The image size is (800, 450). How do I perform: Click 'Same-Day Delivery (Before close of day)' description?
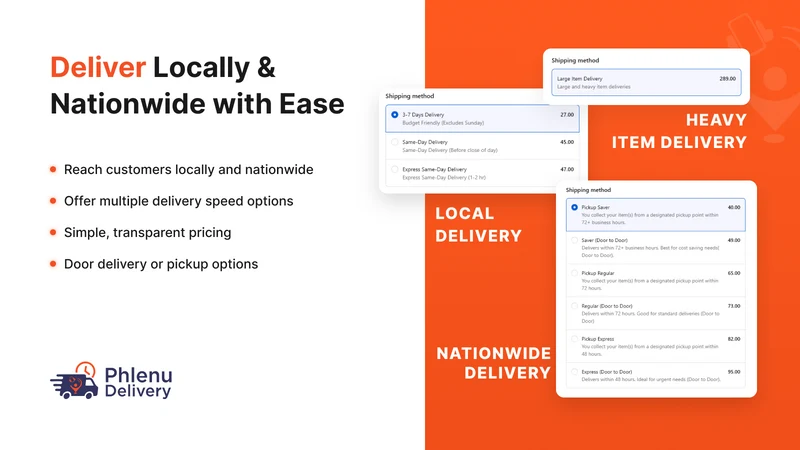449,151
